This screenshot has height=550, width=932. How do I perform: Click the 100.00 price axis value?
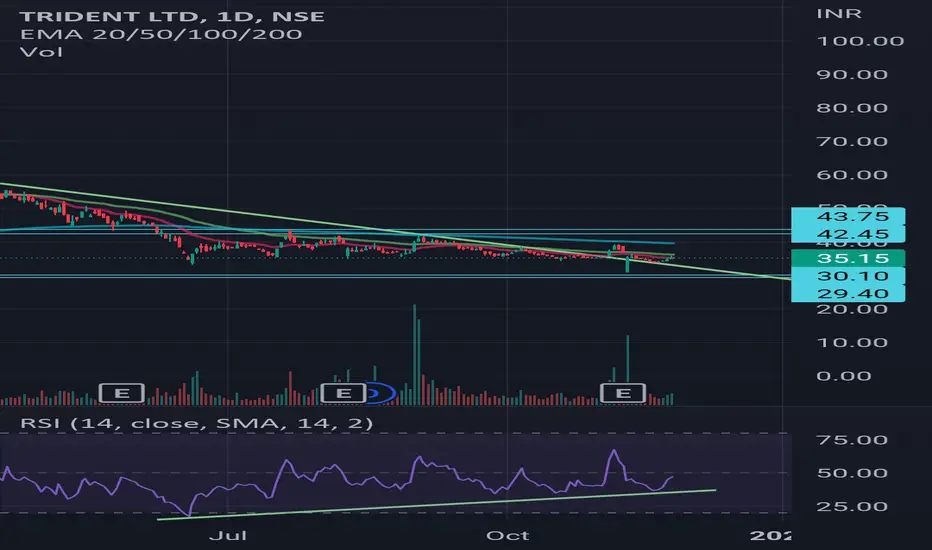860,41
